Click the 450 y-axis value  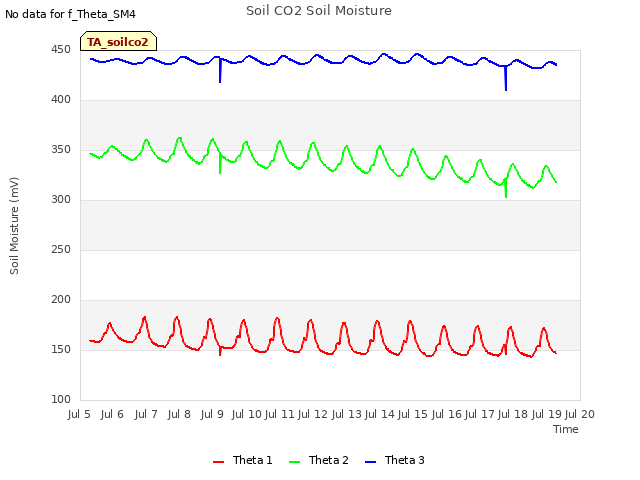click(x=61, y=50)
